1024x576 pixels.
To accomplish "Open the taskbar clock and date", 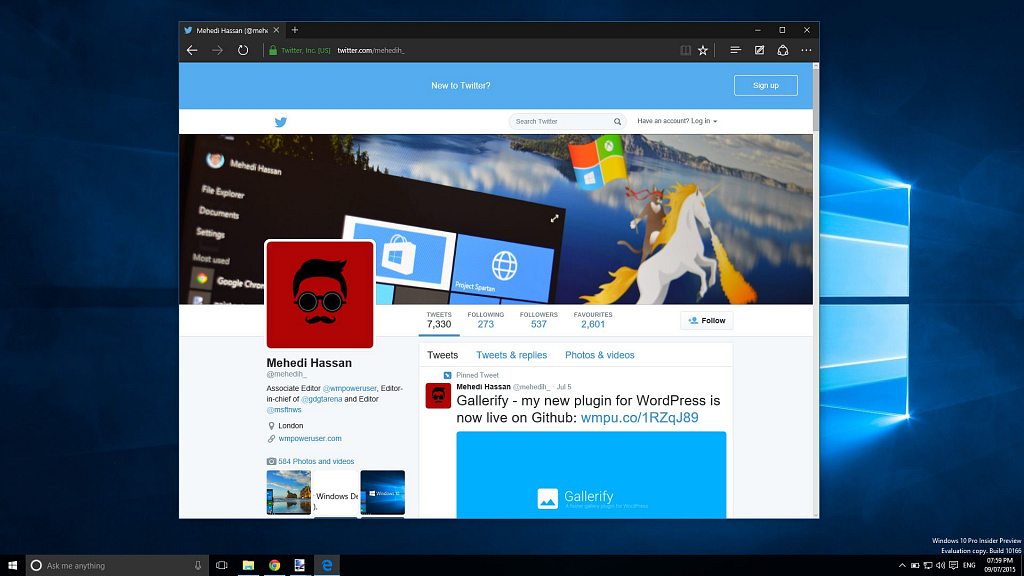I will [x=1000, y=566].
